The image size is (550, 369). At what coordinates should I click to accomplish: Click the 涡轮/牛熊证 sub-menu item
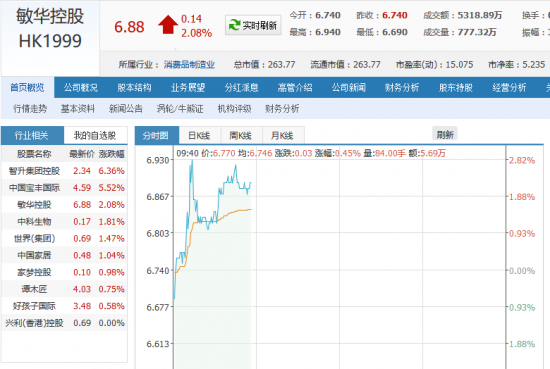[x=180, y=109]
